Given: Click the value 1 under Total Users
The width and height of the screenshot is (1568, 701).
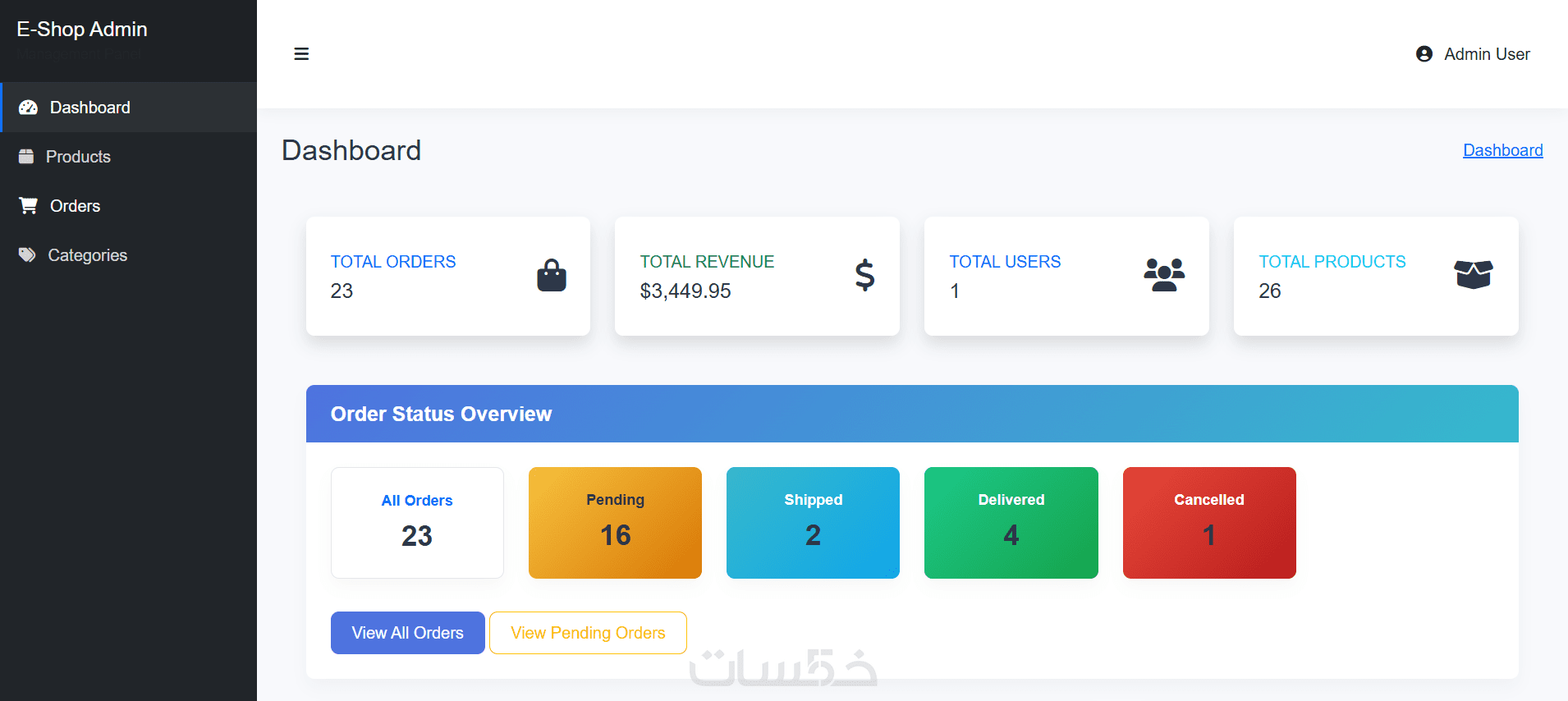Looking at the screenshot, I should (955, 291).
